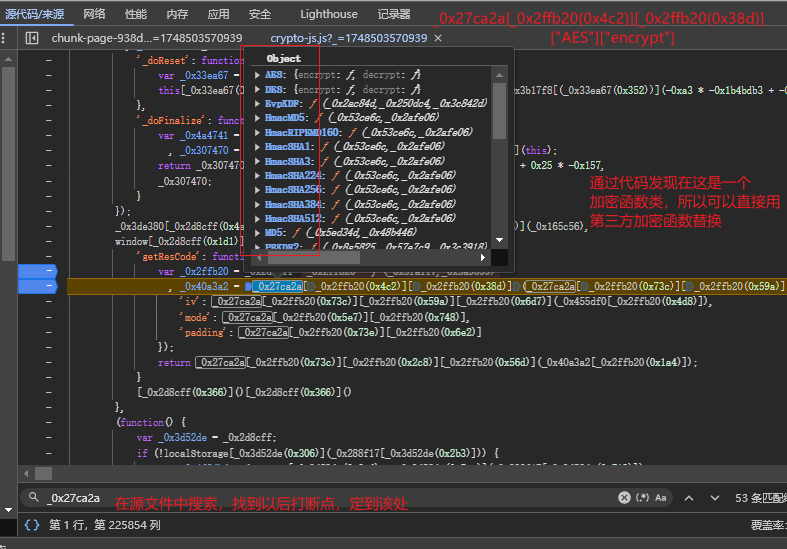Open the 应用 panel tab
This screenshot has height=549, width=787.
(x=218, y=14)
